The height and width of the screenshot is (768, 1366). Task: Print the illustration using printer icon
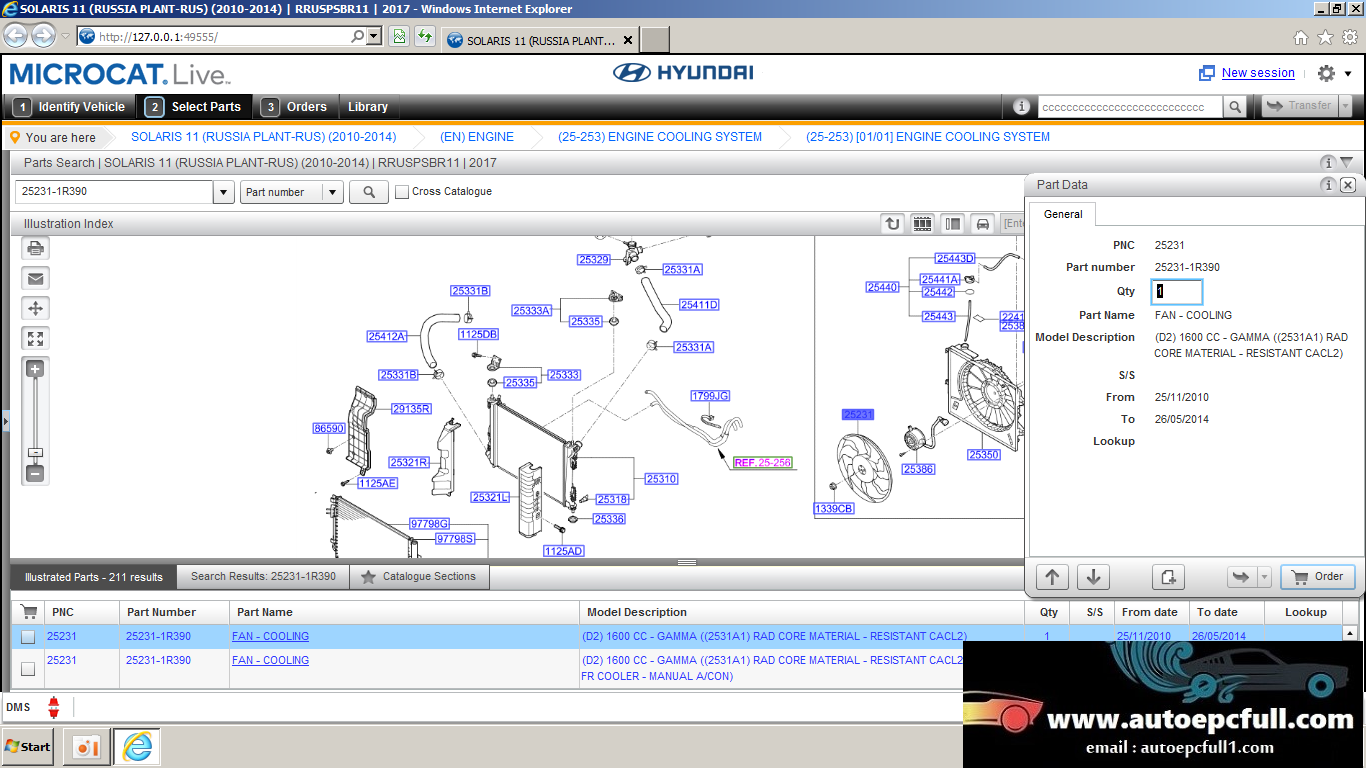[36, 249]
